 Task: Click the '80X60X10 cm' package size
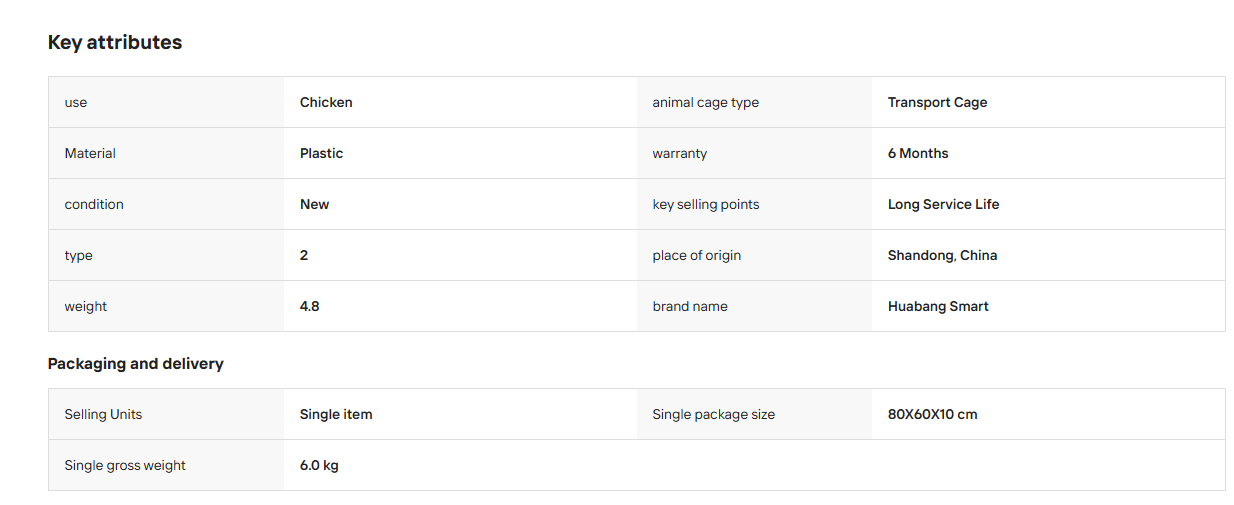tap(933, 414)
